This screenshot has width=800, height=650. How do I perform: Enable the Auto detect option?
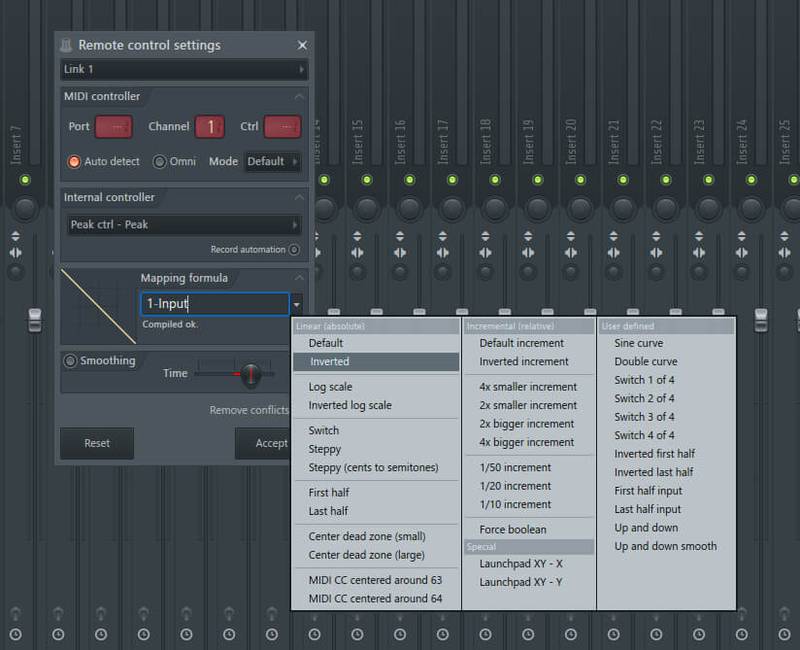74,162
